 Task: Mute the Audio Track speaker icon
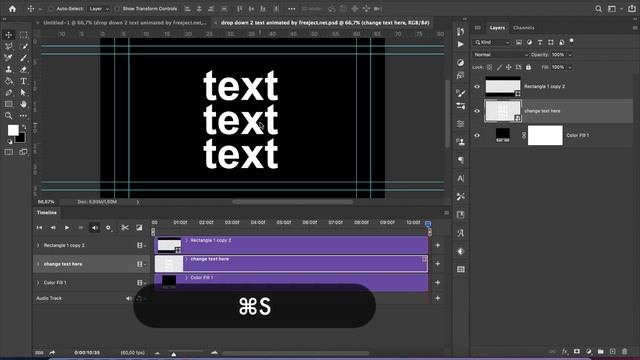(x=129, y=298)
